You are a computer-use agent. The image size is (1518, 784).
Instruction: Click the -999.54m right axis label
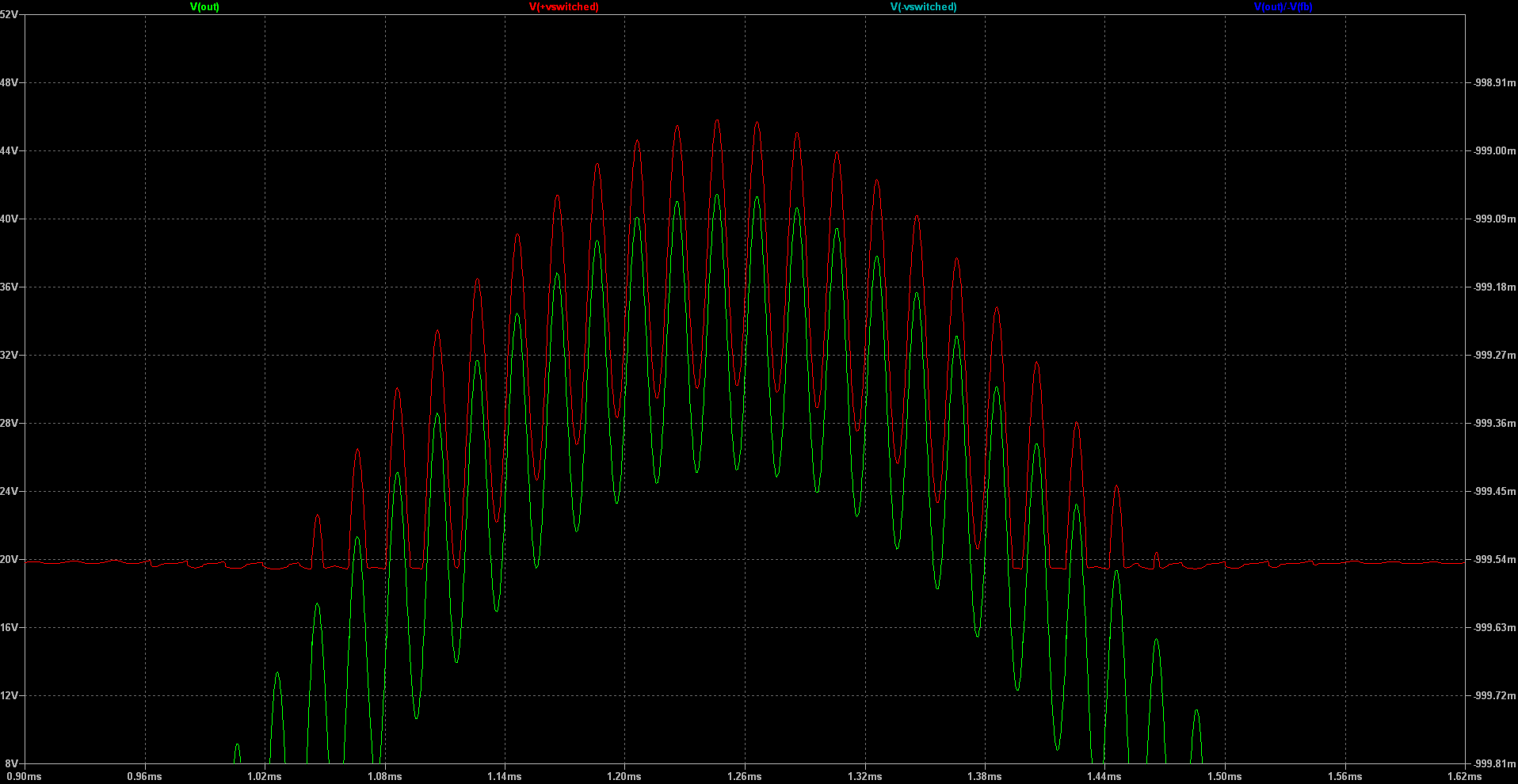click(1493, 559)
